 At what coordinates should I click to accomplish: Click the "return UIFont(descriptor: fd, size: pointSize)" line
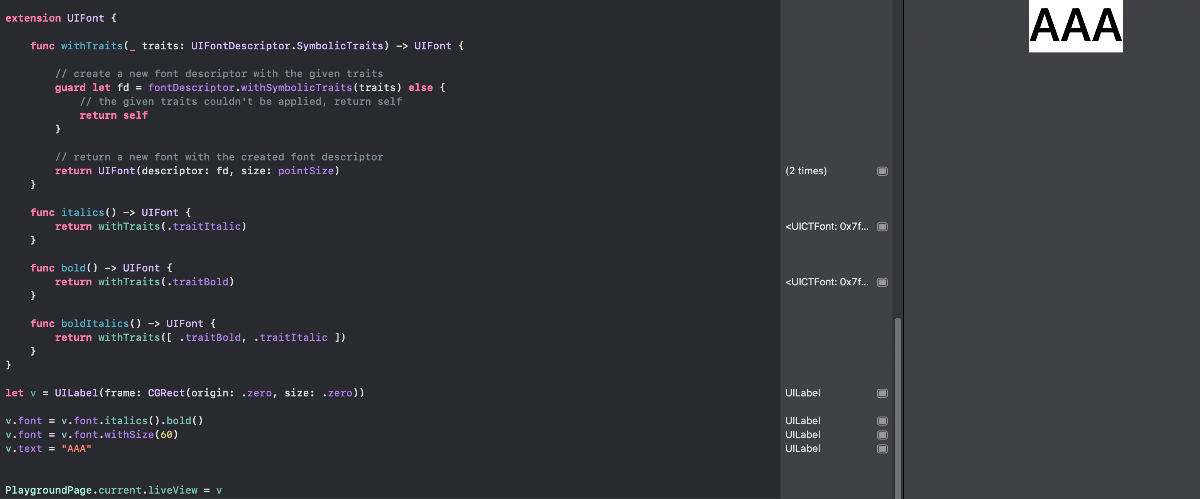pos(198,171)
